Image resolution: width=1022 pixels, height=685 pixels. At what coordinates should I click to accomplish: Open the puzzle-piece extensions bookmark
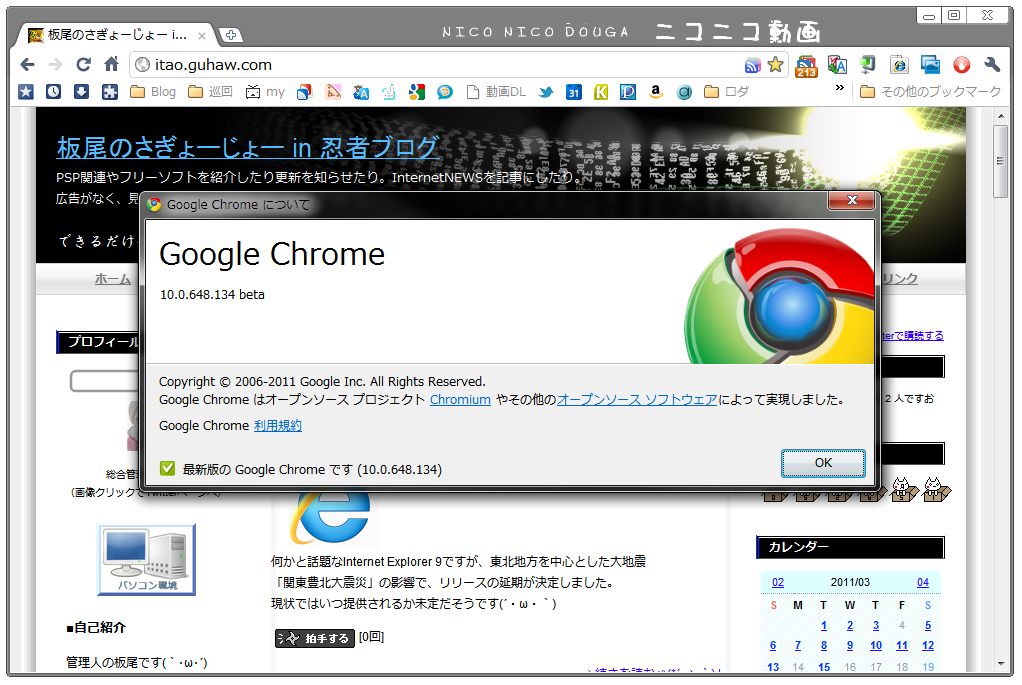click(110, 92)
